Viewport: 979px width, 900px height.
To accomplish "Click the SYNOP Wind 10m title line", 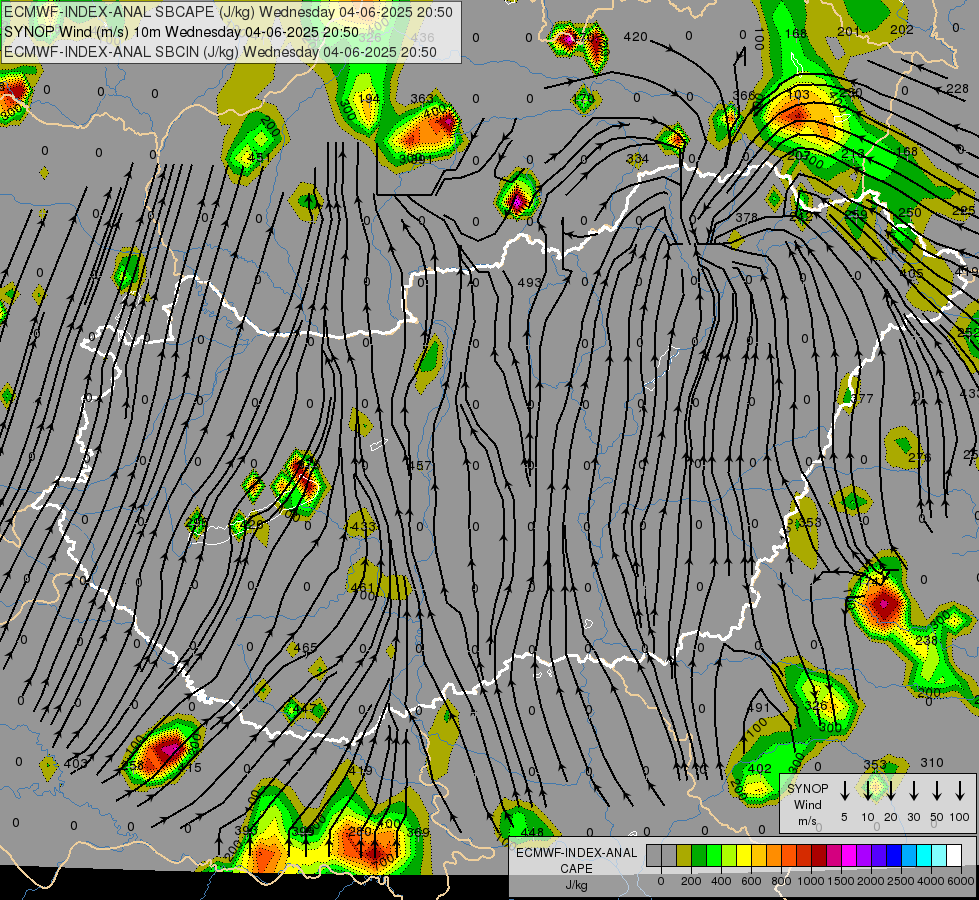I will (x=181, y=32).
